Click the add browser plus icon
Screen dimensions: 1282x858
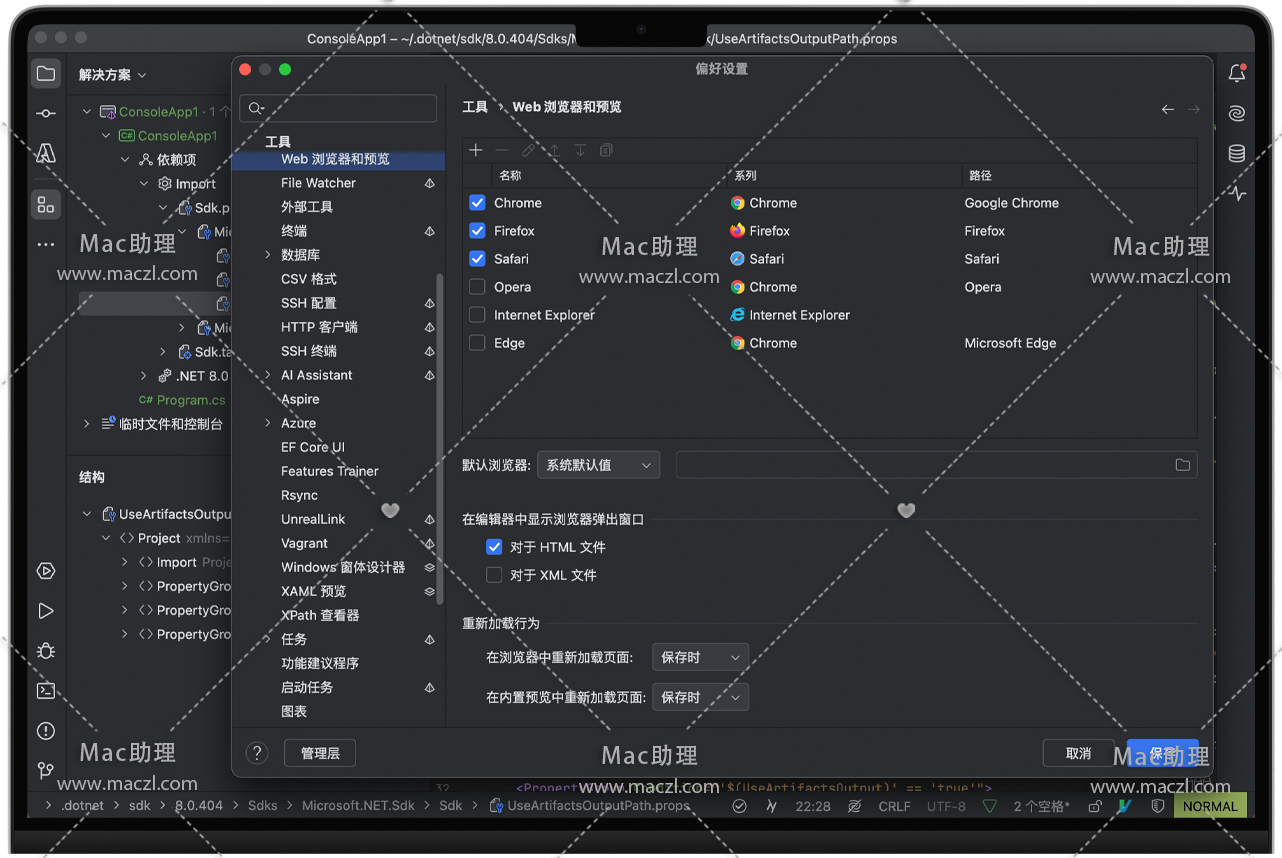click(x=476, y=150)
